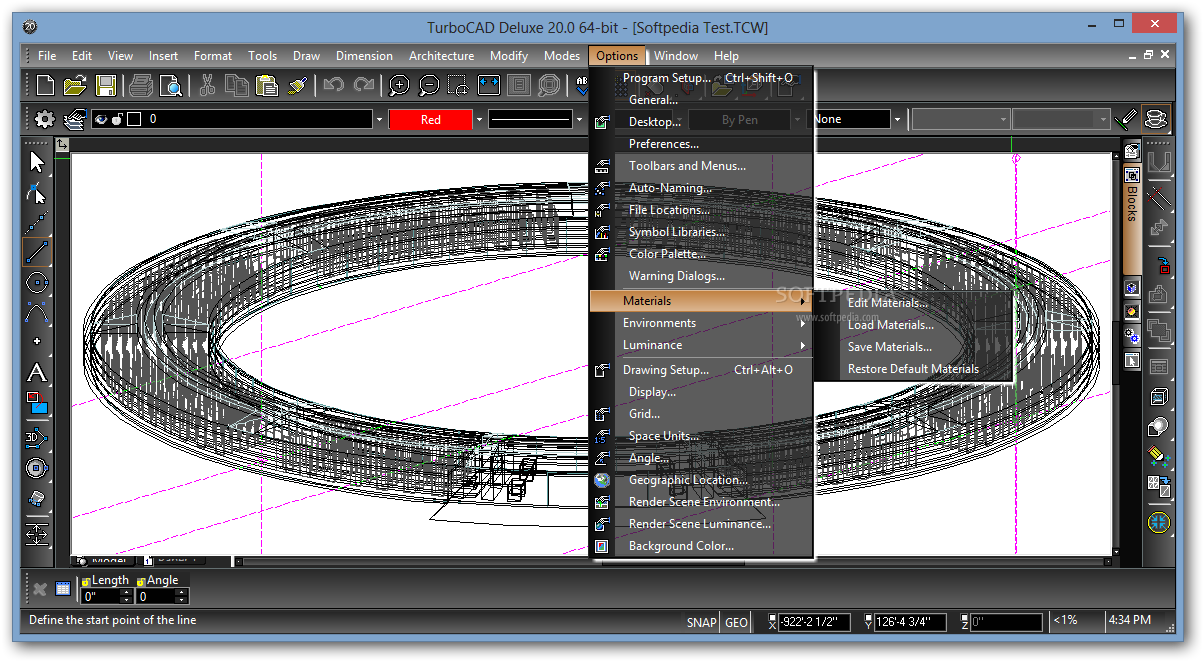
Task: Click the Cut scissors icon
Action: 207,86
